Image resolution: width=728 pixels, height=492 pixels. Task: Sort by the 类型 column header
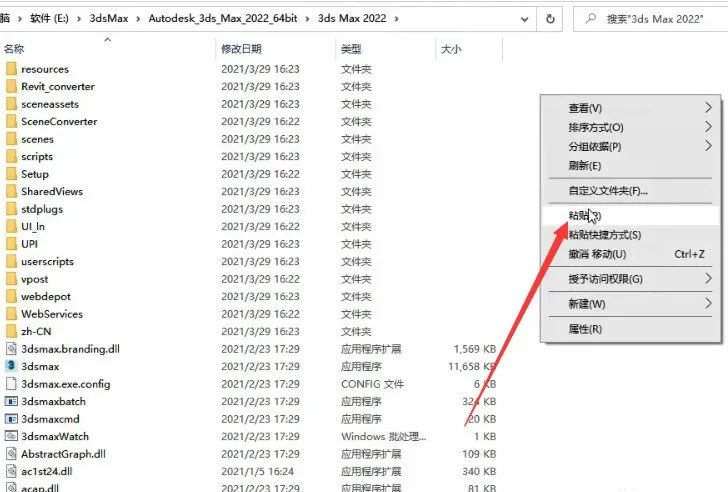tap(351, 49)
